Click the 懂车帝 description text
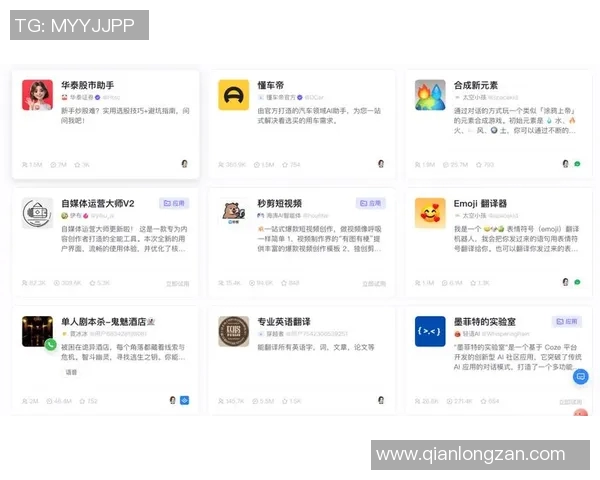 [x=319, y=116]
